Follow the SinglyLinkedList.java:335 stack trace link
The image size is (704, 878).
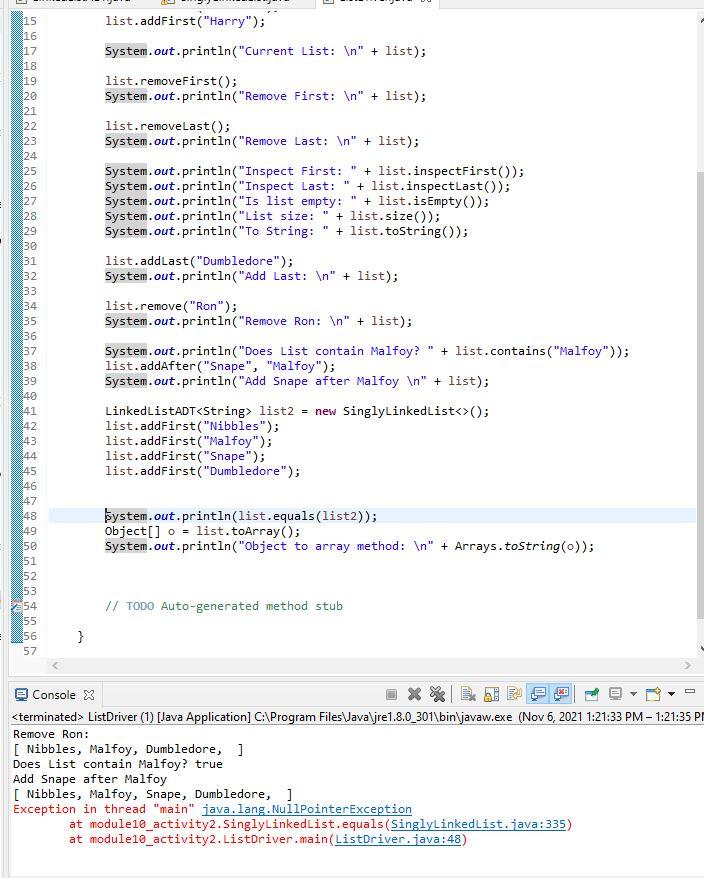478,824
